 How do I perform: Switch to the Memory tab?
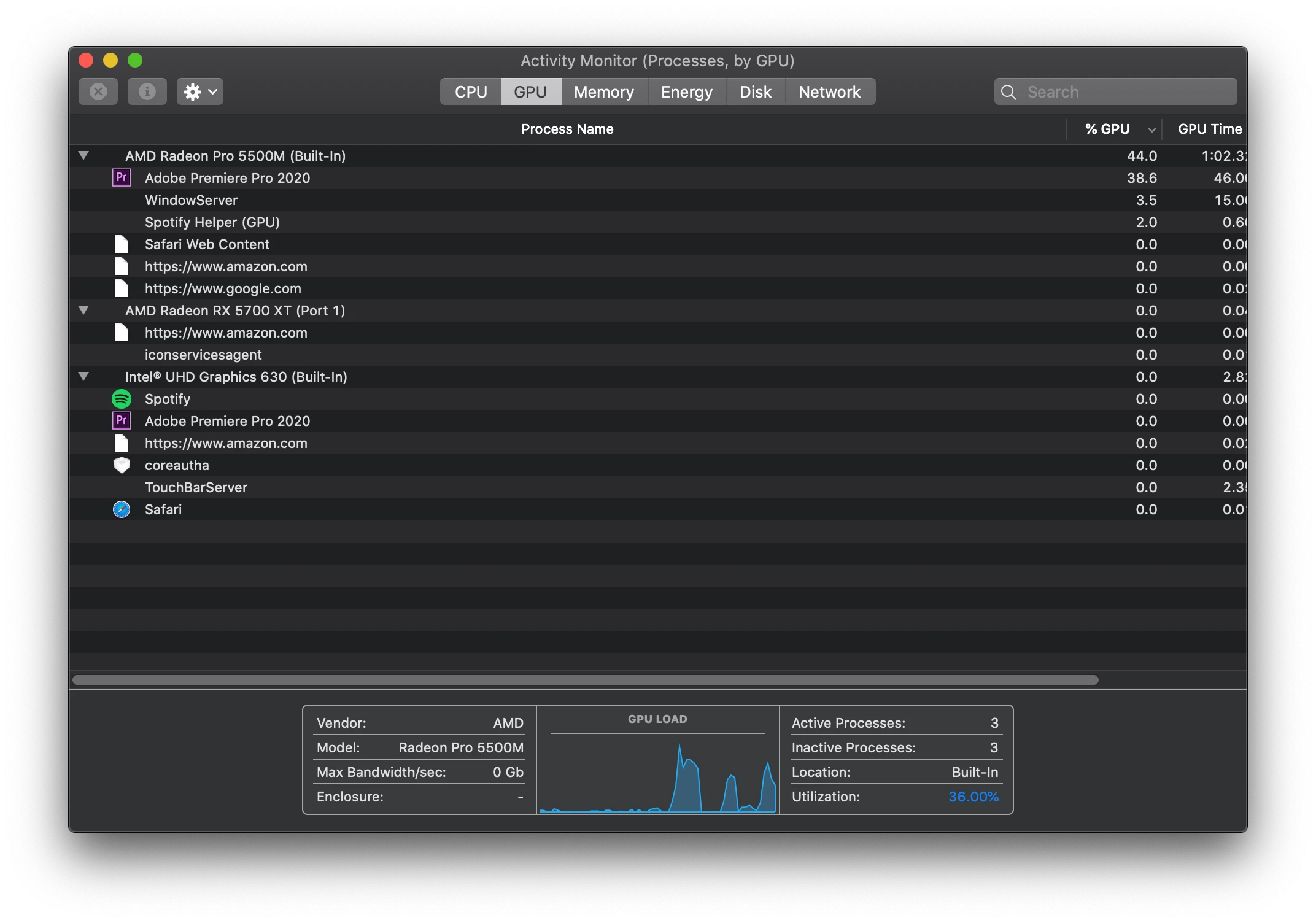click(x=604, y=92)
